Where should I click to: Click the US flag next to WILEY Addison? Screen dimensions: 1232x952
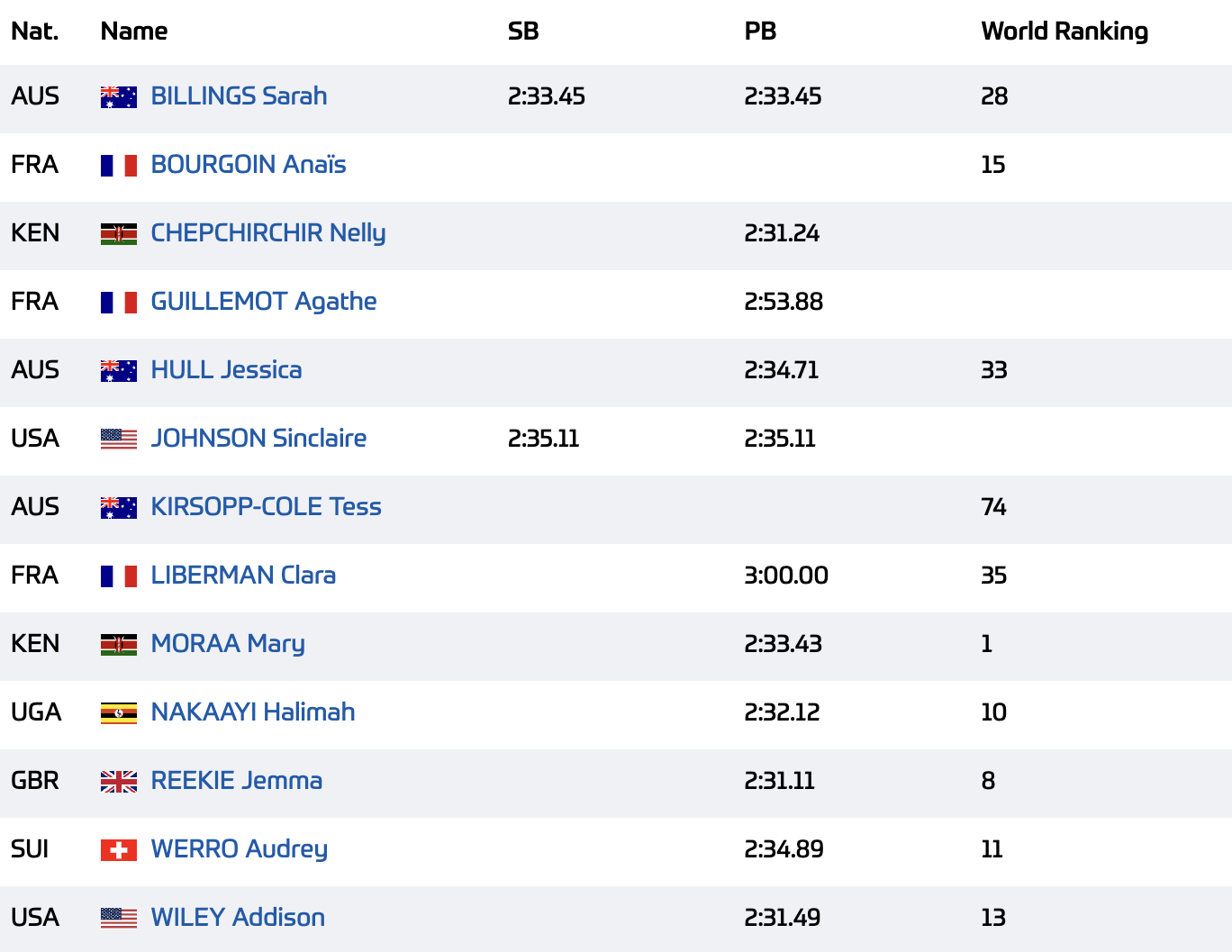119,919
